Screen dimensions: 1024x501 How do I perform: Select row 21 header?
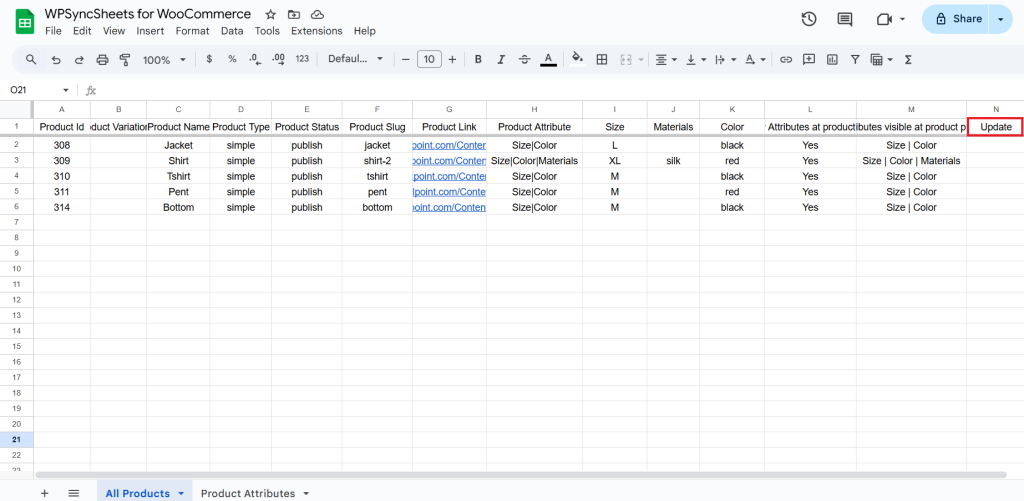[16, 440]
